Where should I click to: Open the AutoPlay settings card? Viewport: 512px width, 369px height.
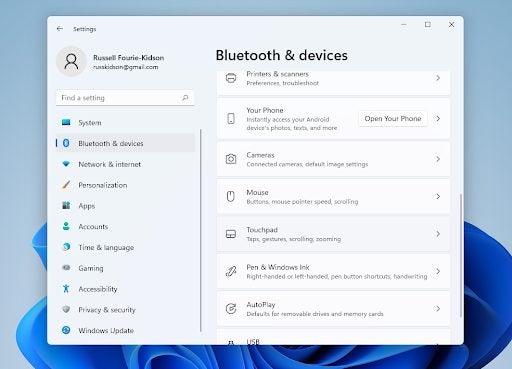pyautogui.click(x=333, y=309)
